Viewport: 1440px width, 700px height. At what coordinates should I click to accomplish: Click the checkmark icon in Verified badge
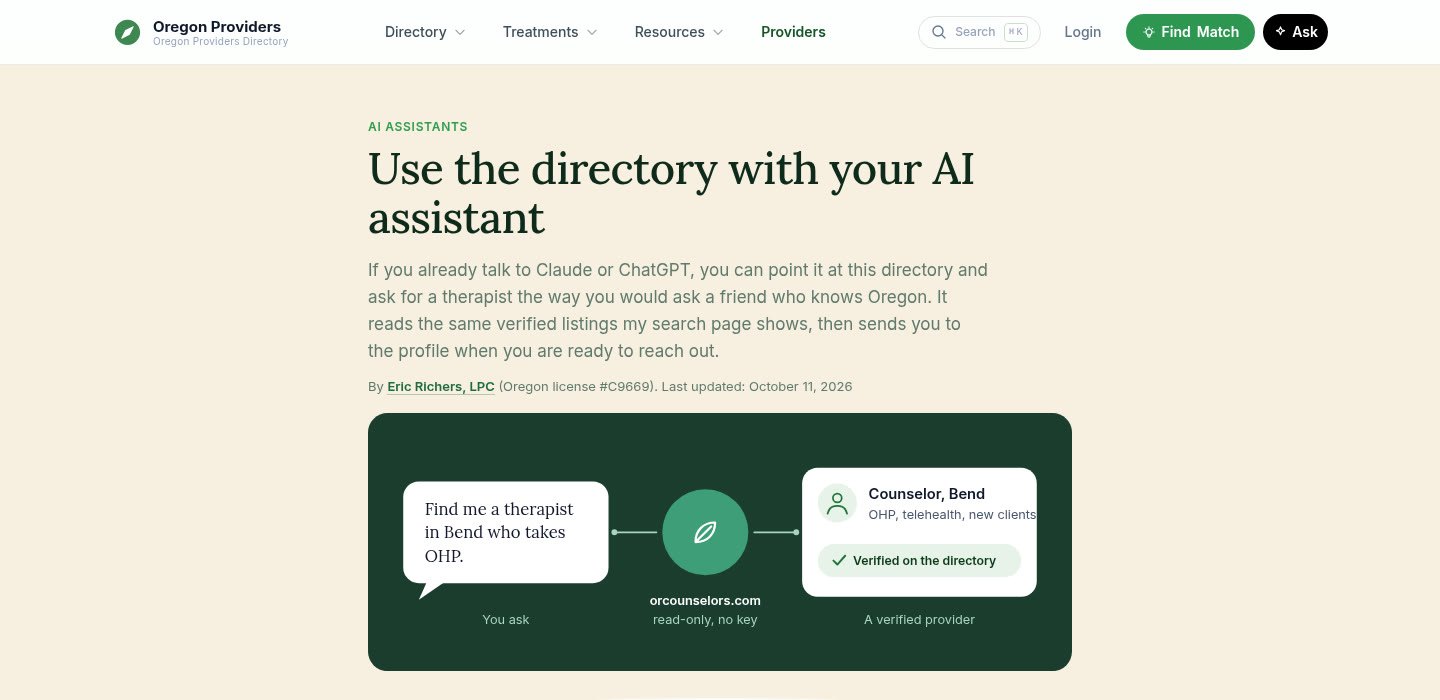click(839, 560)
